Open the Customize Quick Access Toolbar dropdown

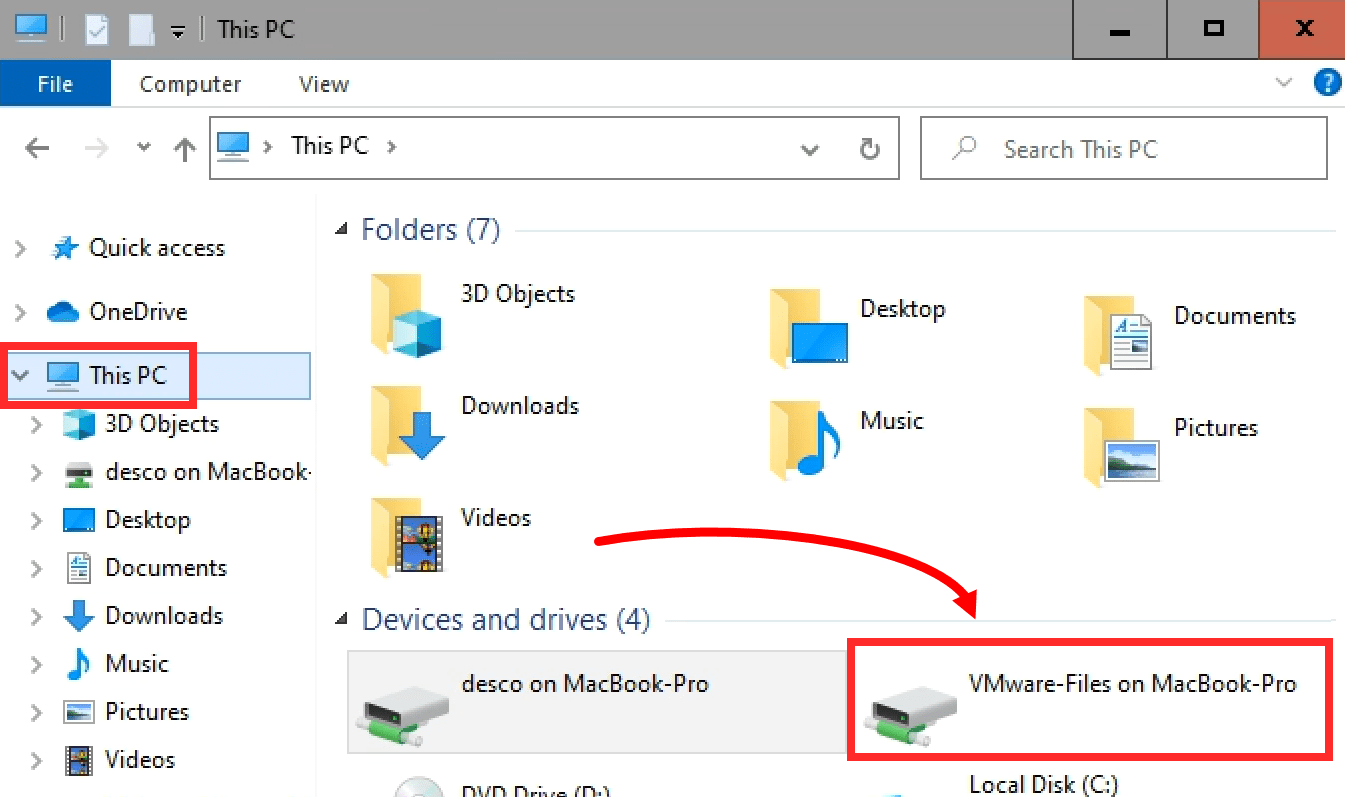[178, 31]
